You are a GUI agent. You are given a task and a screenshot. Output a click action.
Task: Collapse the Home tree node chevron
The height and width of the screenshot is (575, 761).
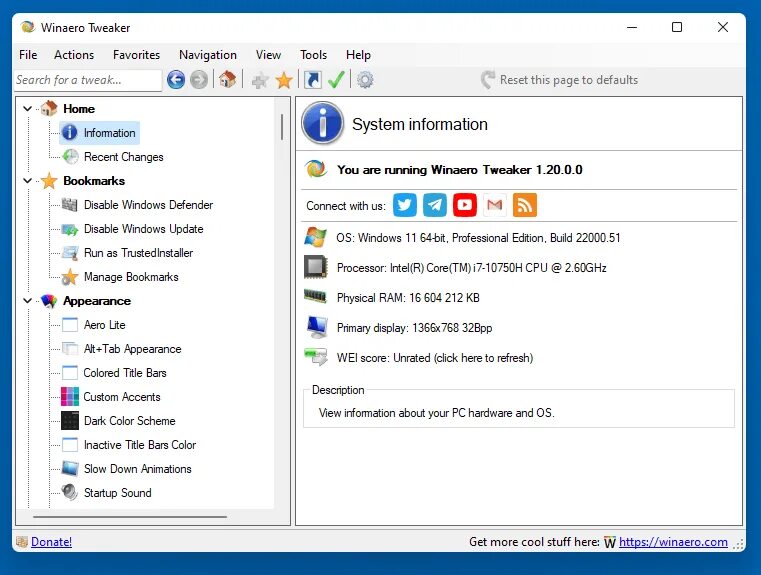[x=28, y=109]
